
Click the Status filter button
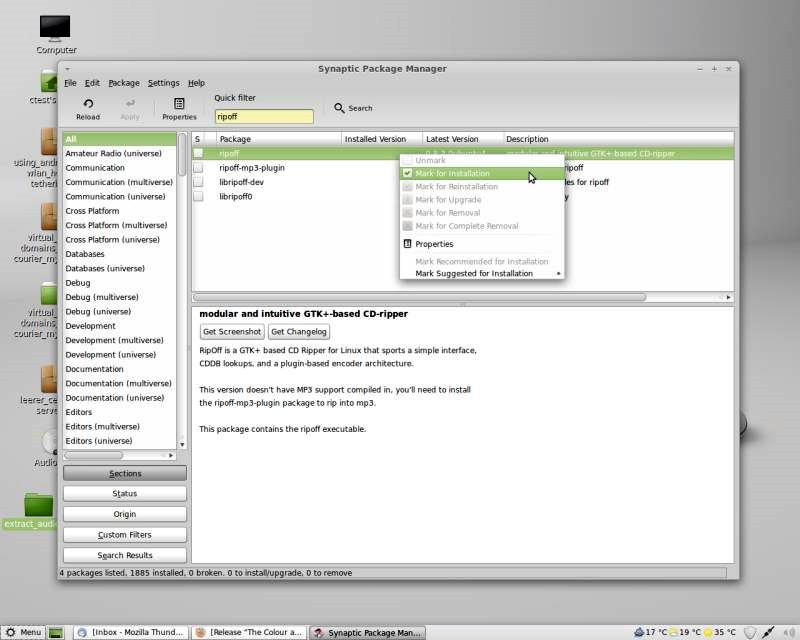[x=125, y=494]
